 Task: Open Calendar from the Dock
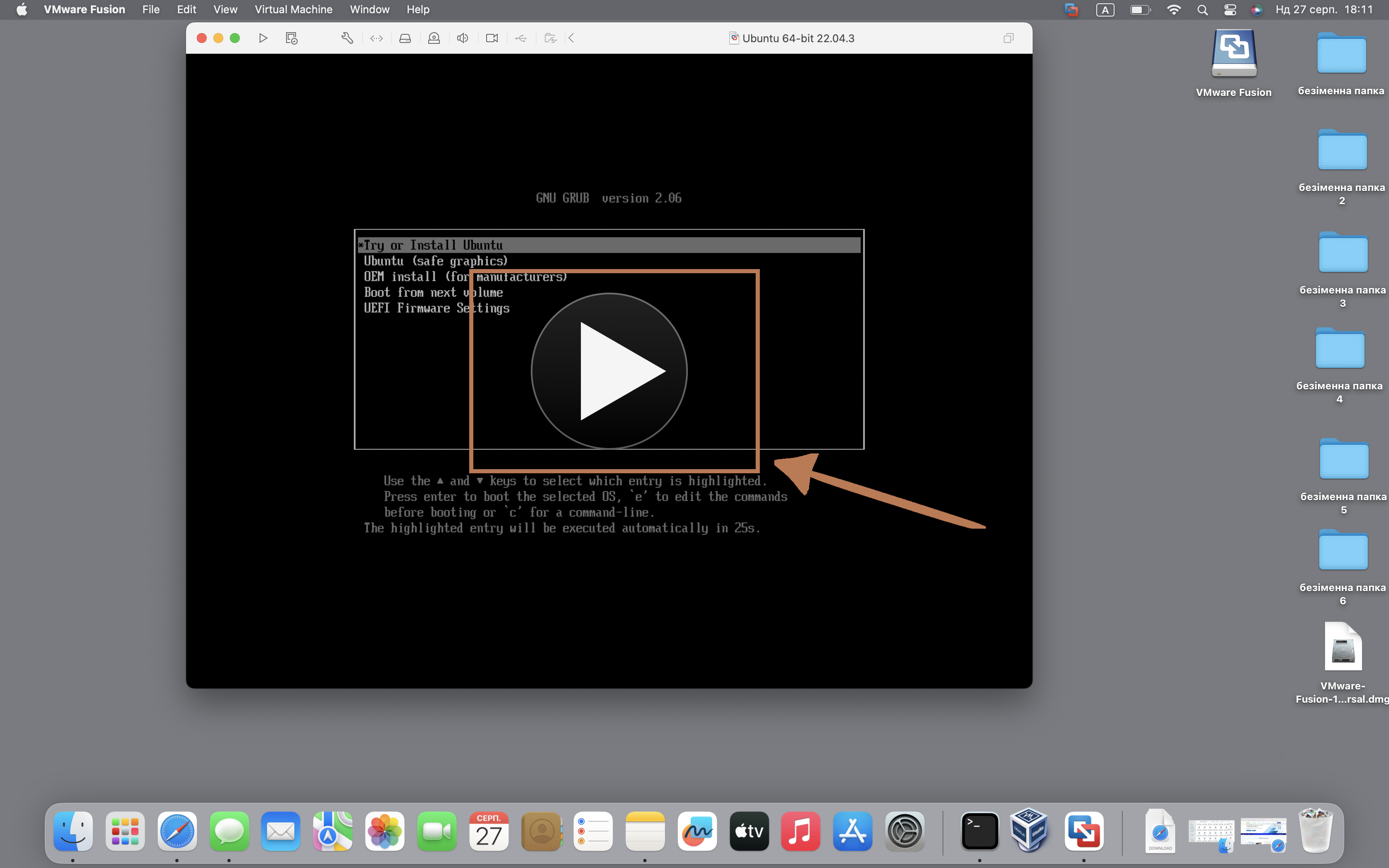click(489, 831)
